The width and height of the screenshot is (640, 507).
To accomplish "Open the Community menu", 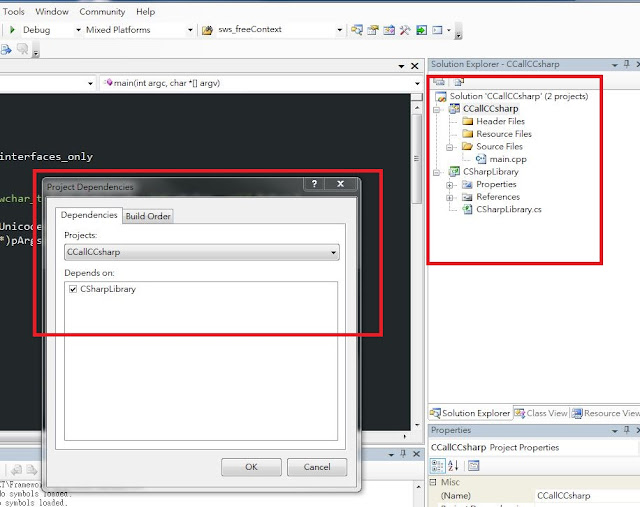I will tap(102, 12).
